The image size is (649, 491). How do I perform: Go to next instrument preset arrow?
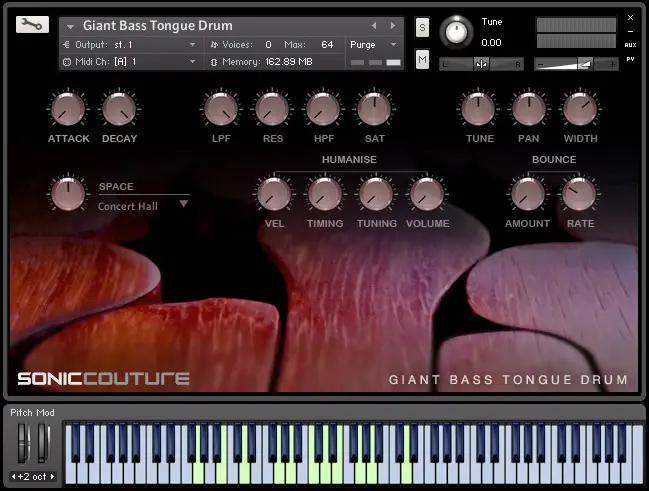click(x=392, y=26)
